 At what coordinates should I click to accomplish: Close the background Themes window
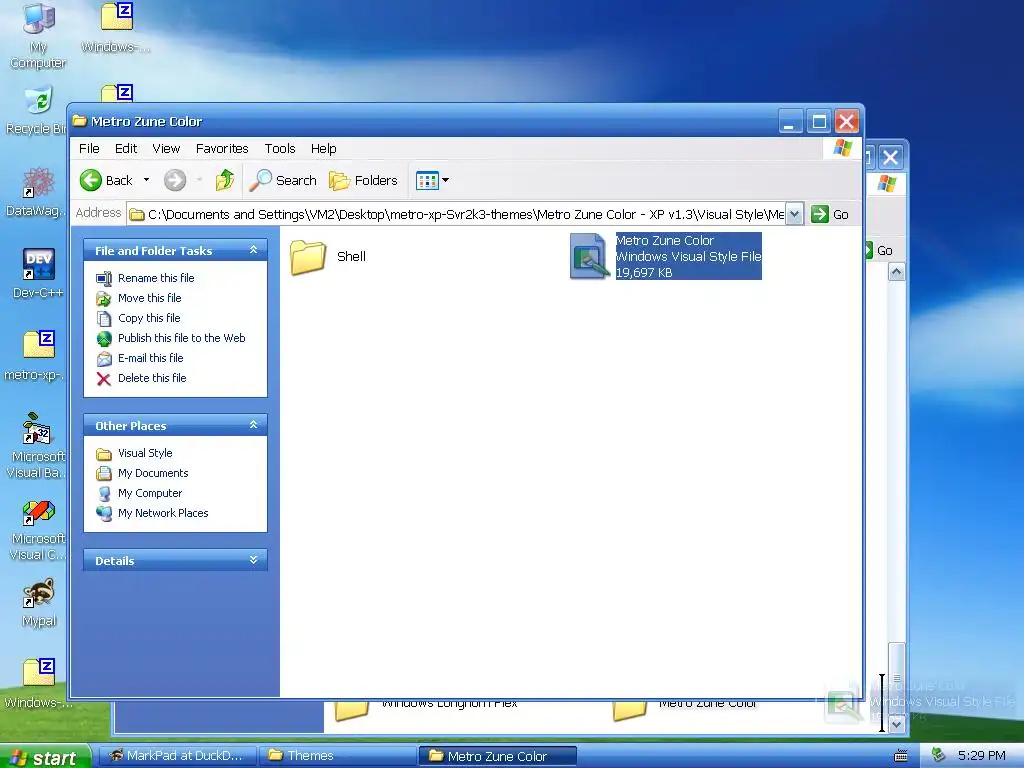[x=891, y=157]
